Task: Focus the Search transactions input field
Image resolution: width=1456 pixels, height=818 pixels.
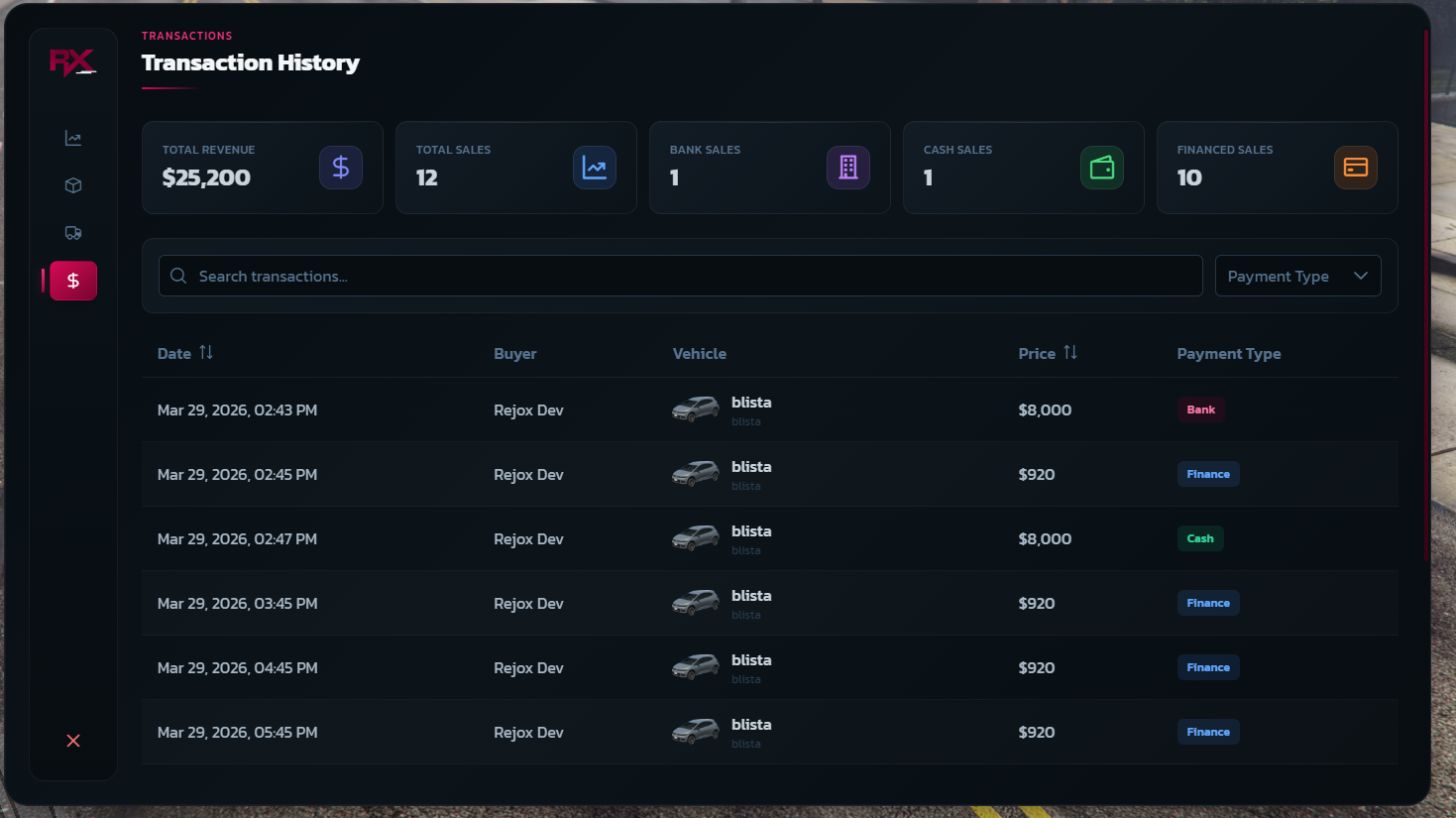Action: (x=680, y=277)
